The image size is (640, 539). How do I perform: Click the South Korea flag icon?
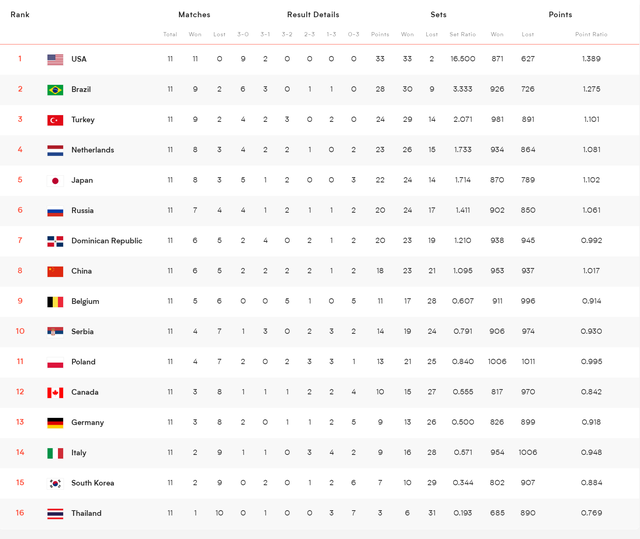coord(55,484)
